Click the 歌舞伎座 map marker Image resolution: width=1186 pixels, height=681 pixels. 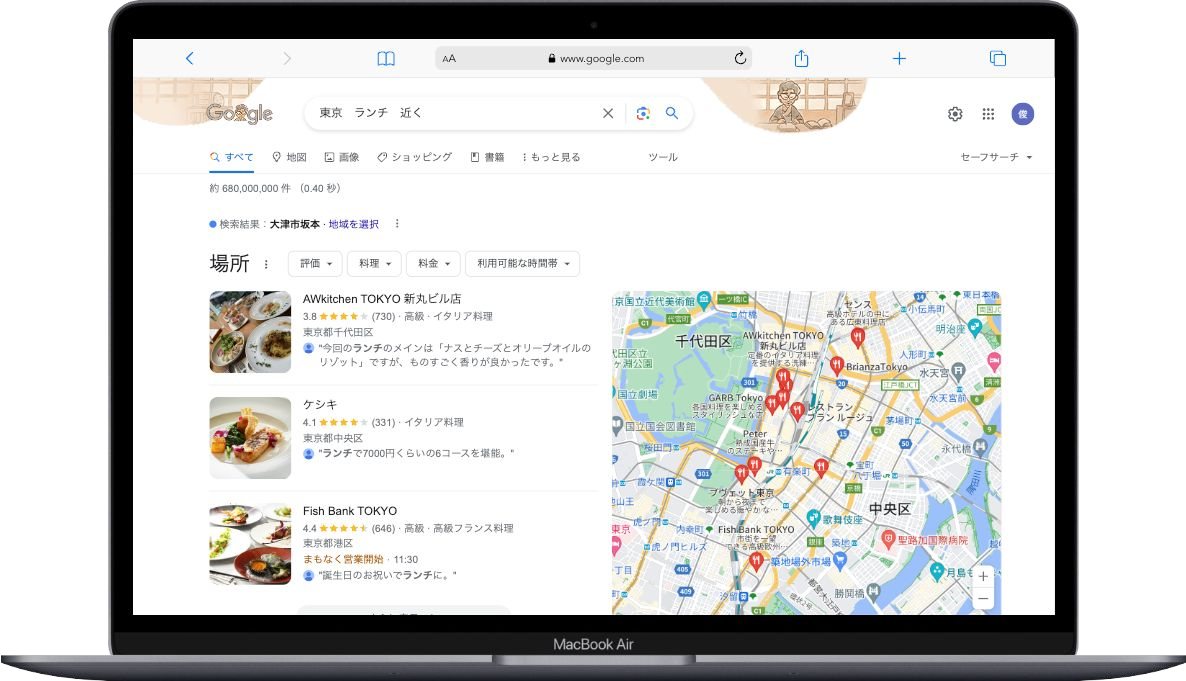click(813, 518)
